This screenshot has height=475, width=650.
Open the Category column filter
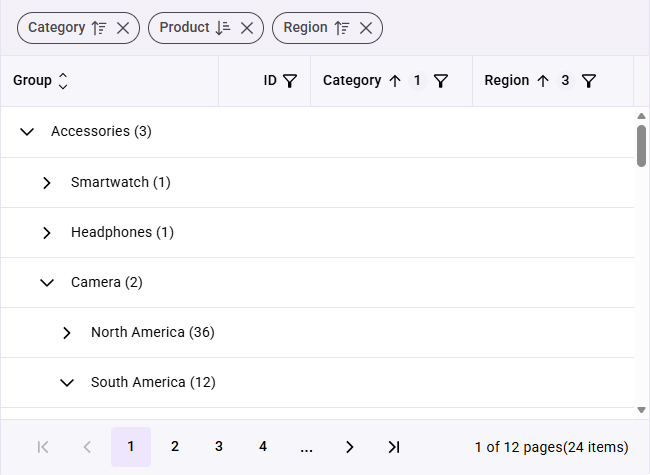[x=441, y=81]
